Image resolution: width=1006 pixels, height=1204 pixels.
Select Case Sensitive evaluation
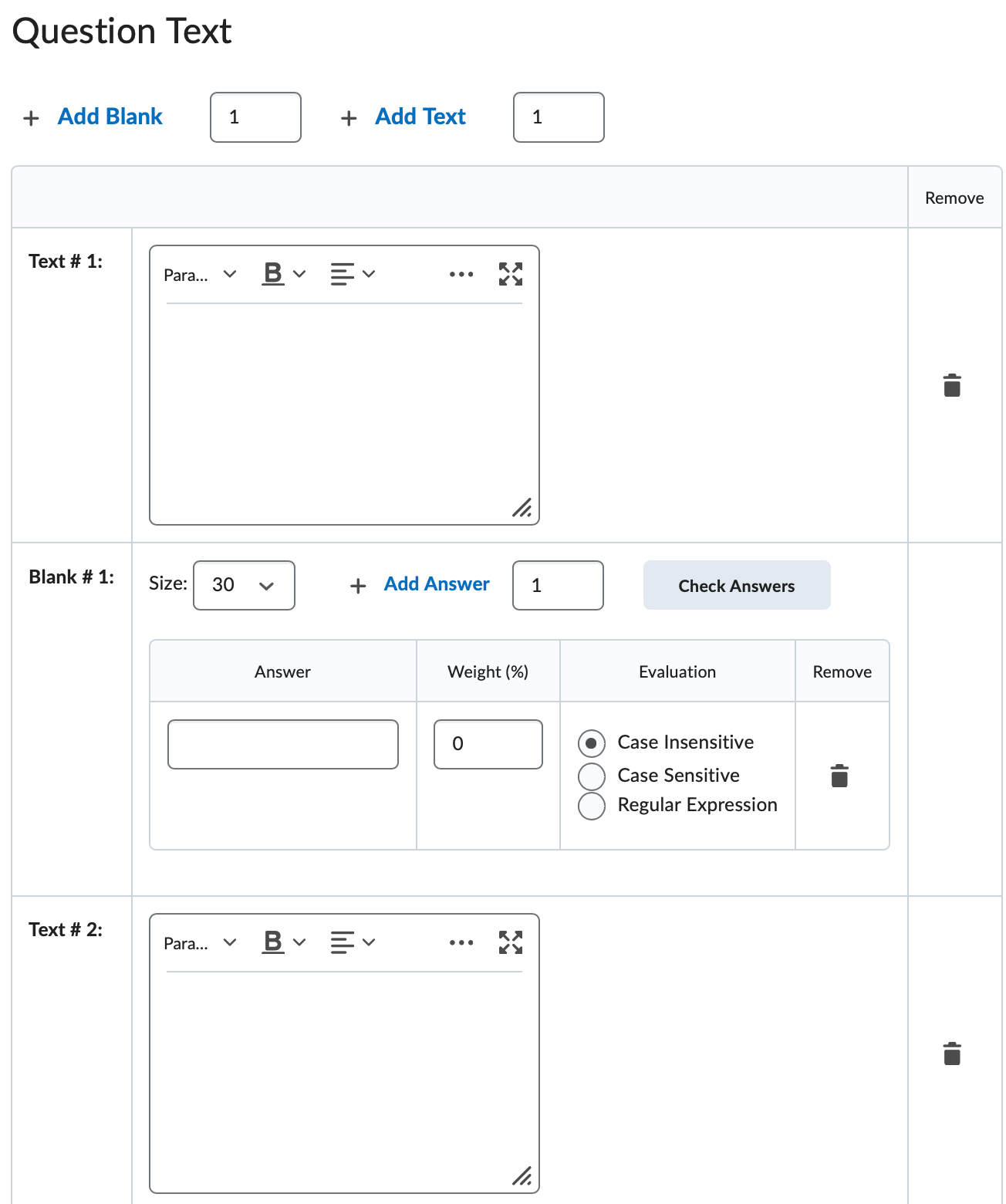coord(592,776)
